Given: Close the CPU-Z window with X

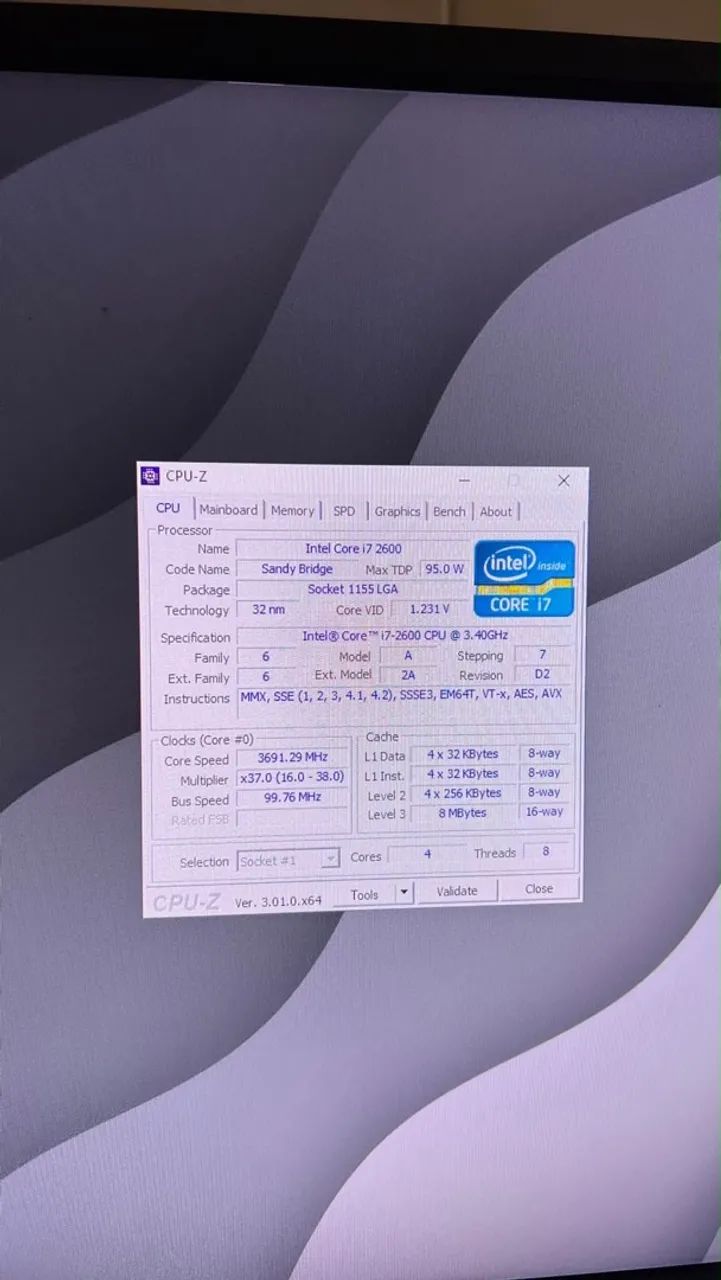Looking at the screenshot, I should [563, 480].
